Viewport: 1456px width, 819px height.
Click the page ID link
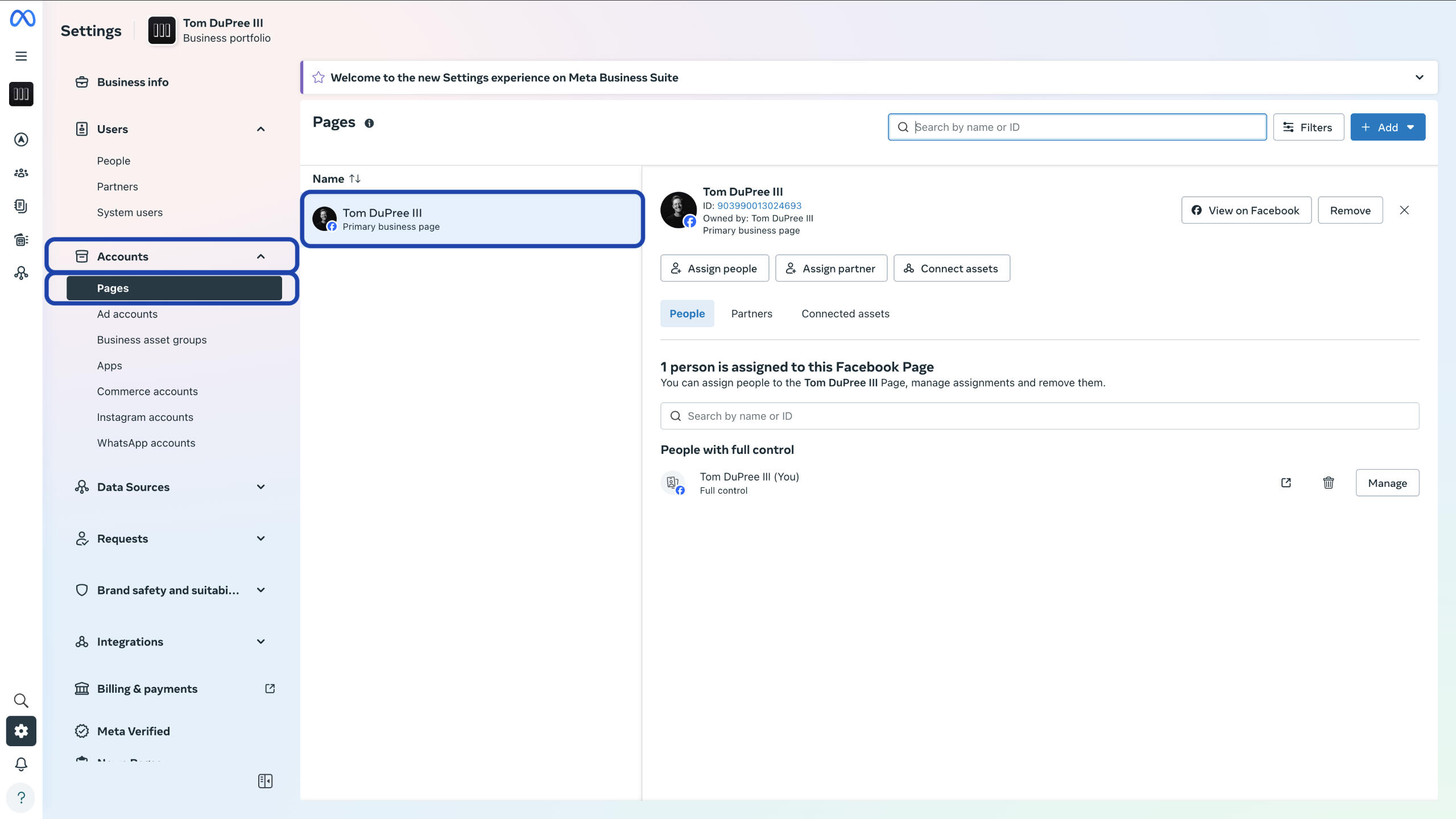759,205
